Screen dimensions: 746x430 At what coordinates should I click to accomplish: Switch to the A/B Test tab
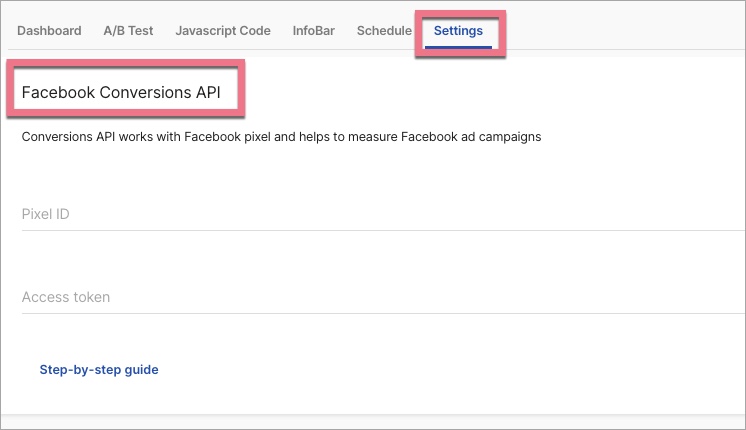128,31
